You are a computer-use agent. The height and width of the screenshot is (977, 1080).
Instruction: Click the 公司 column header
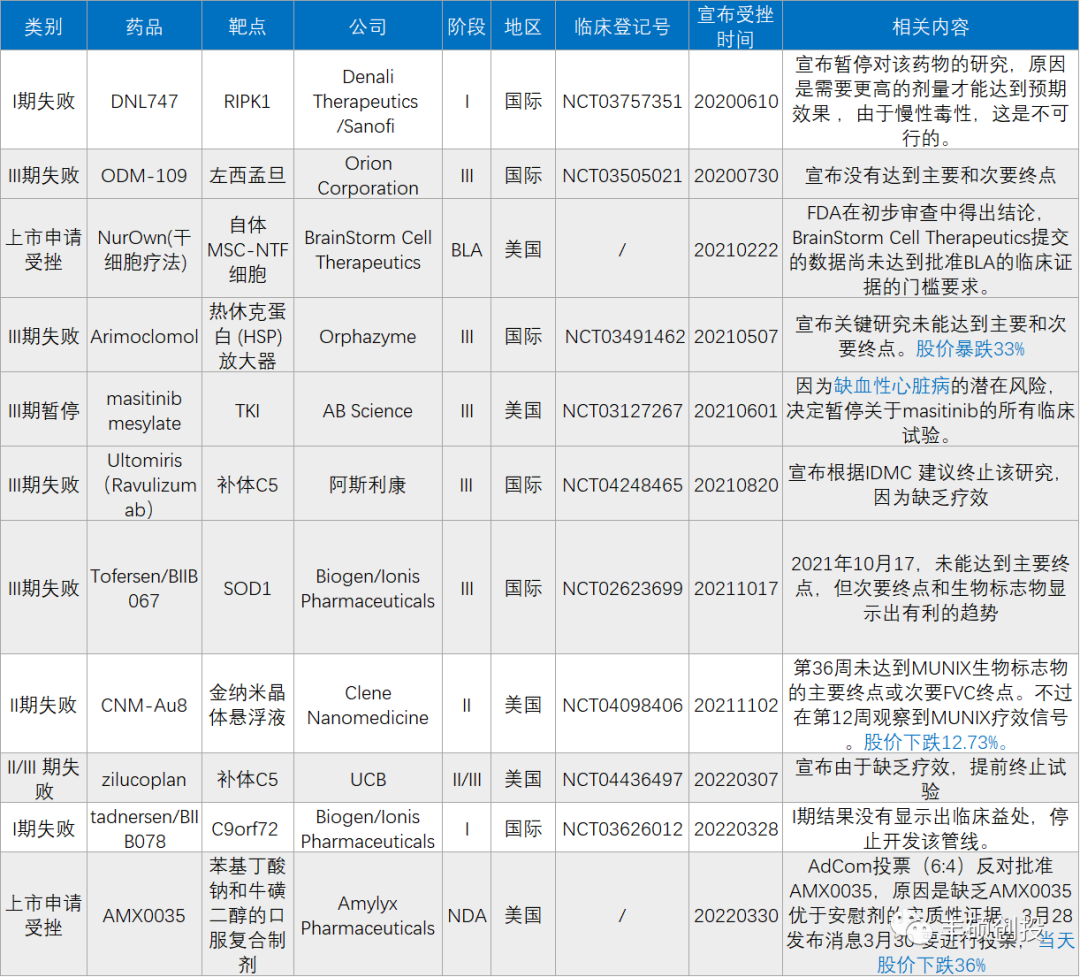point(368,26)
